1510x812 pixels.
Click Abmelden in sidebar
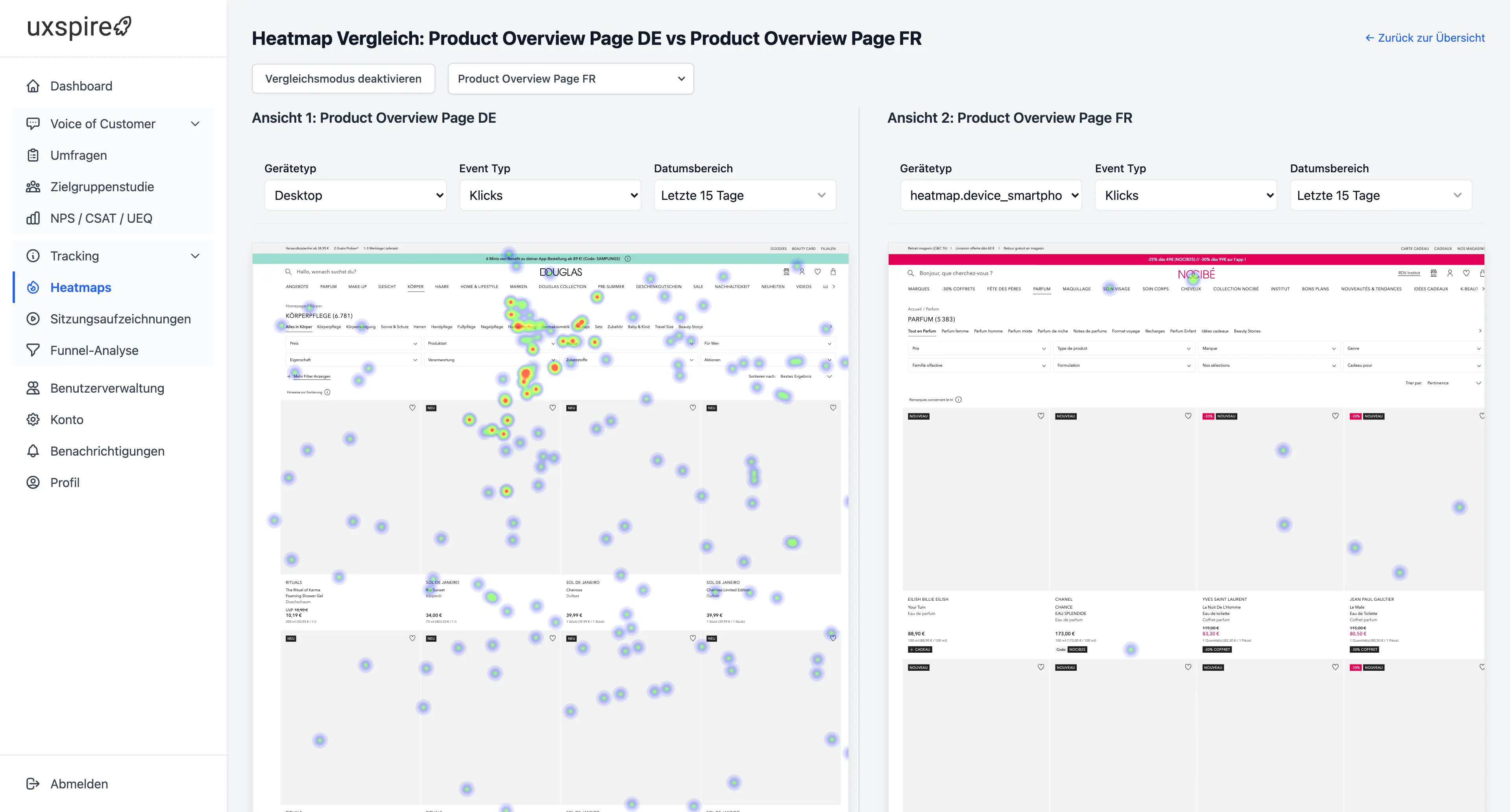[79, 784]
